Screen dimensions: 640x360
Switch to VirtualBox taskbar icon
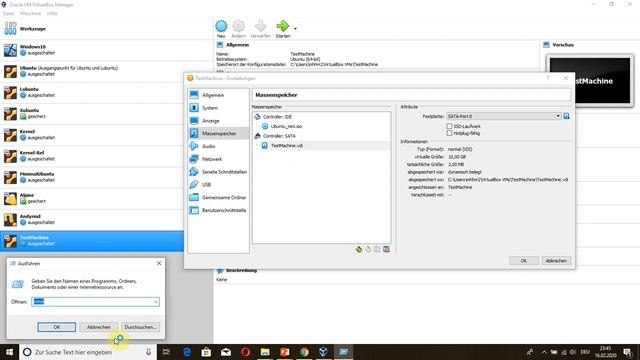(x=324, y=352)
